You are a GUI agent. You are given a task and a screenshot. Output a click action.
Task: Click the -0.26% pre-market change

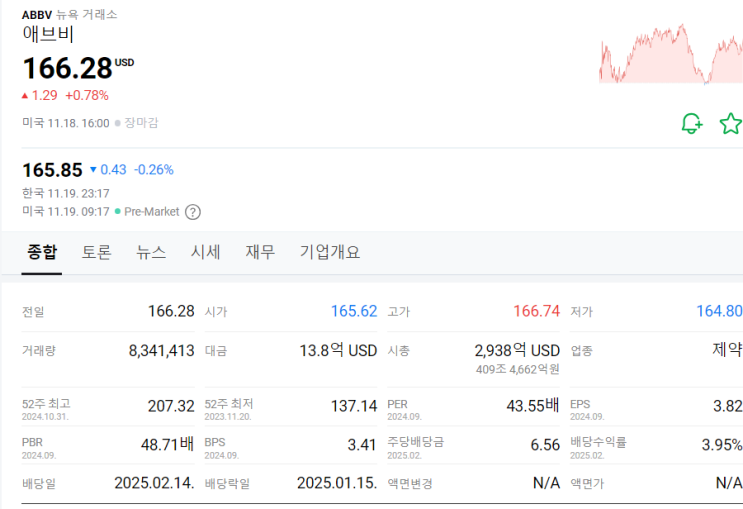pyautogui.click(x=154, y=170)
